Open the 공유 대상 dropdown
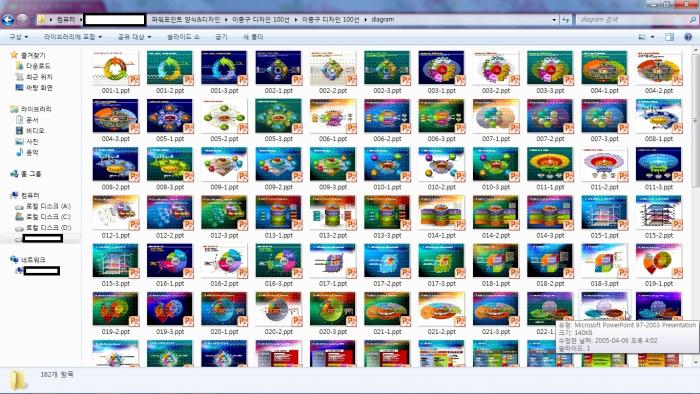The image size is (700, 394). coord(134,37)
